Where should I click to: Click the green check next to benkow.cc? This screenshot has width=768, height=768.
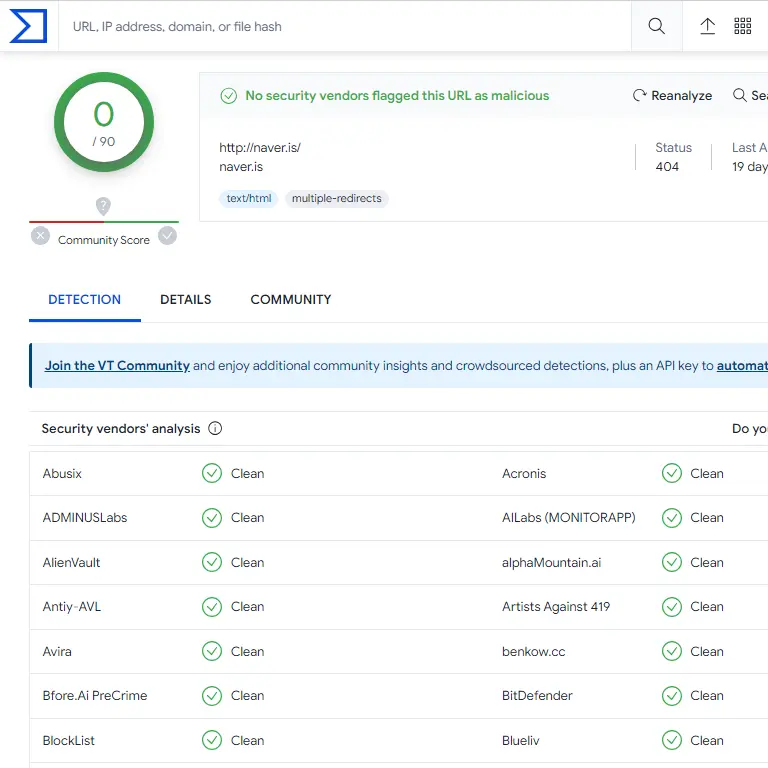672,651
